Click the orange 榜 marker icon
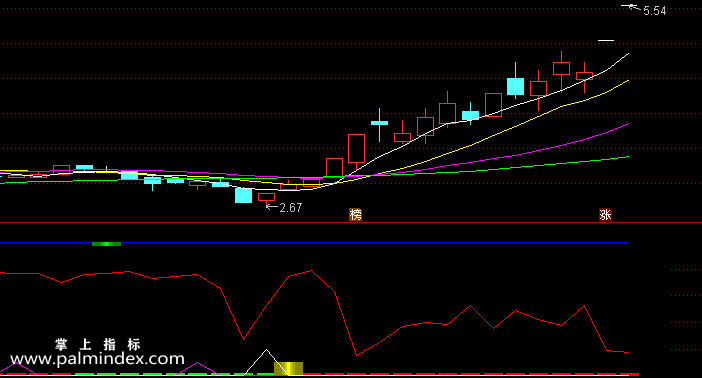The height and width of the screenshot is (378, 702). pos(355,215)
